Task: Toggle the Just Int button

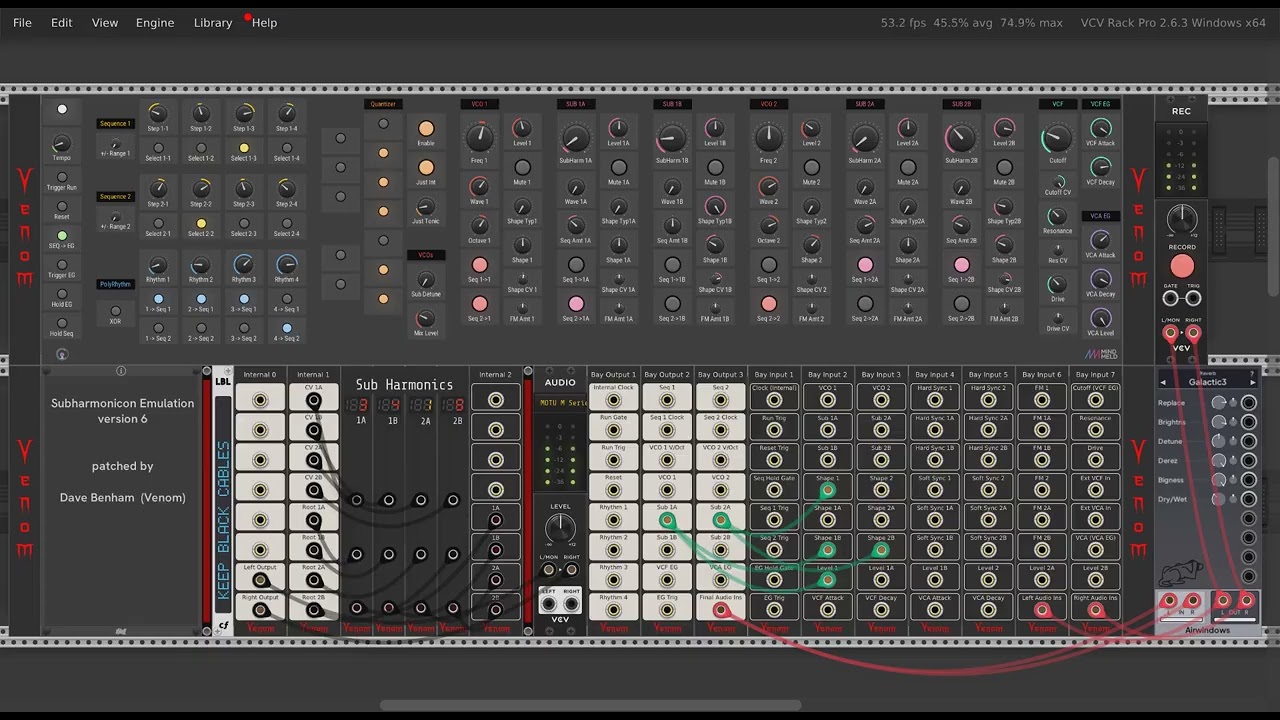Action: pos(426,167)
